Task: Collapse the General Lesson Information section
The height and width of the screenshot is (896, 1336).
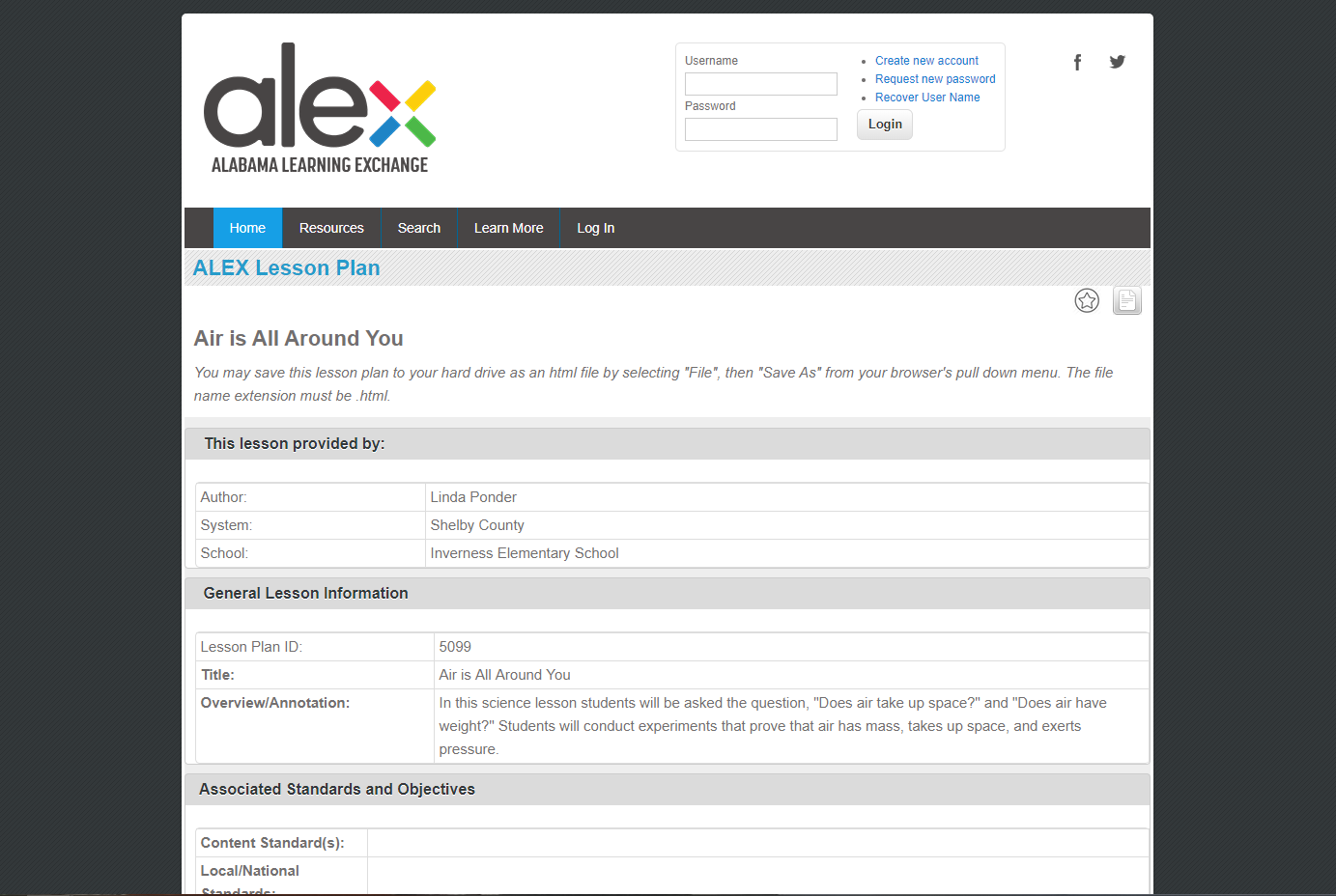Action: pyautogui.click(x=305, y=594)
